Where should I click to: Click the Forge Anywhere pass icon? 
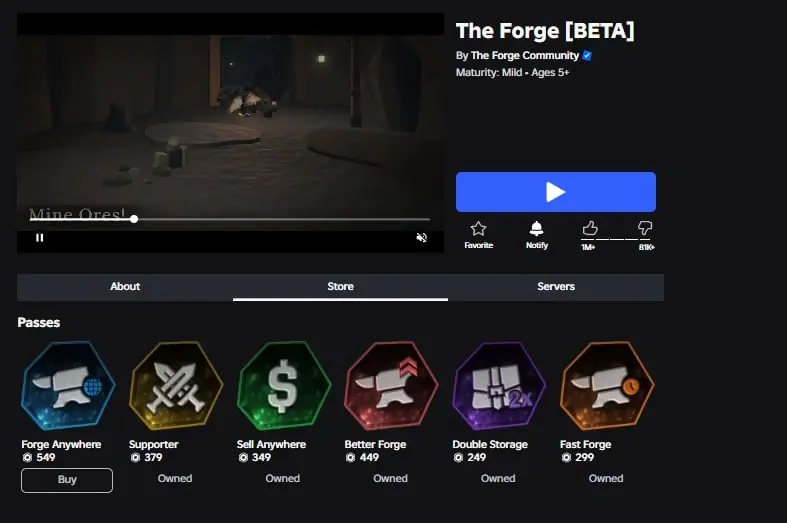(68, 385)
